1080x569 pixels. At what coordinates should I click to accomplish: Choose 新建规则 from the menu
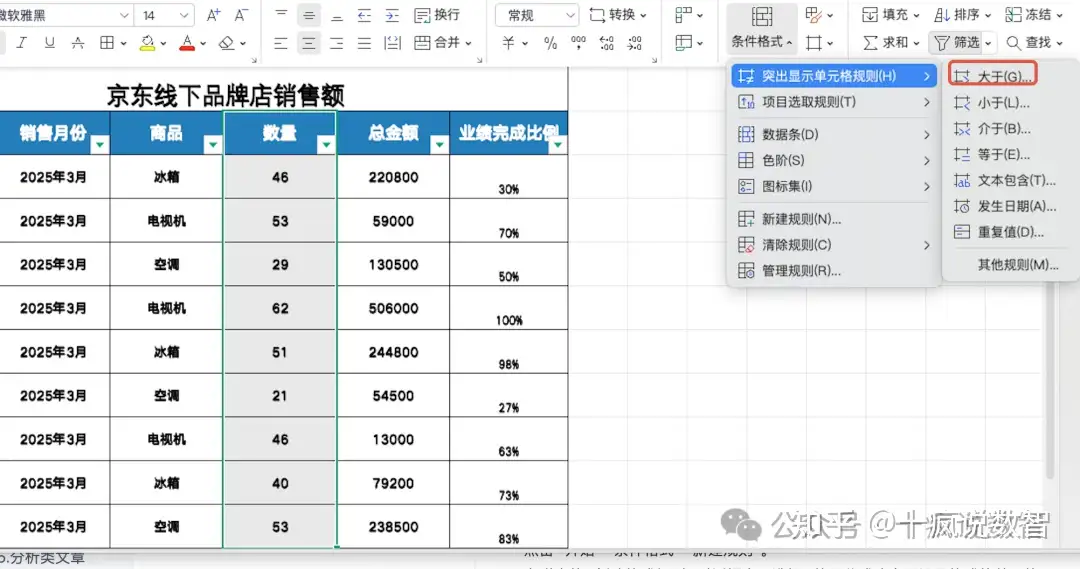(834, 219)
